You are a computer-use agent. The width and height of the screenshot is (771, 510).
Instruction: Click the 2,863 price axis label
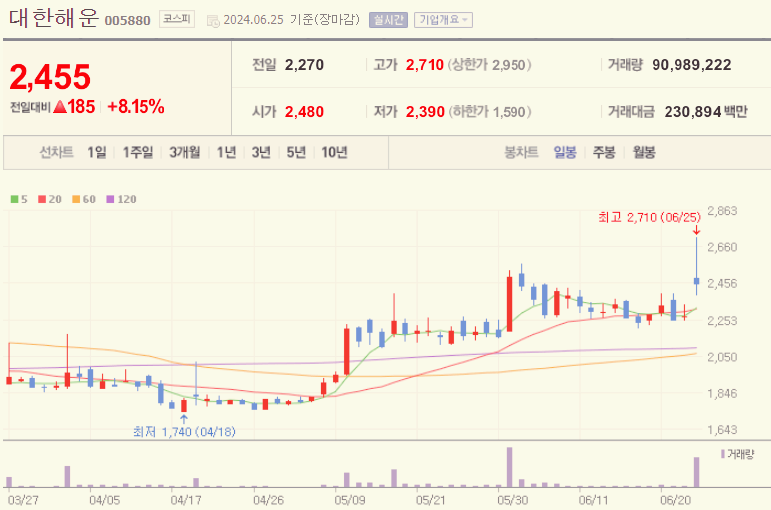[x=722, y=211]
